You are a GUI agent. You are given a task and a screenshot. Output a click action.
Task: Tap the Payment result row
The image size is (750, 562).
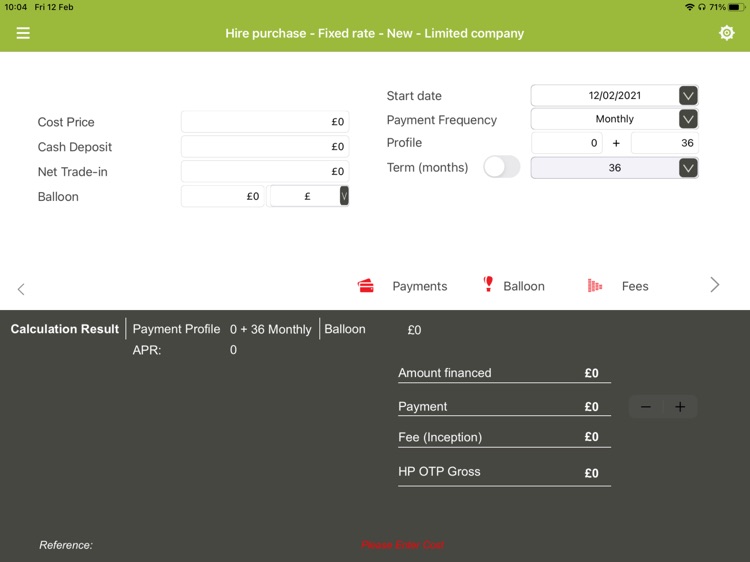click(504, 407)
